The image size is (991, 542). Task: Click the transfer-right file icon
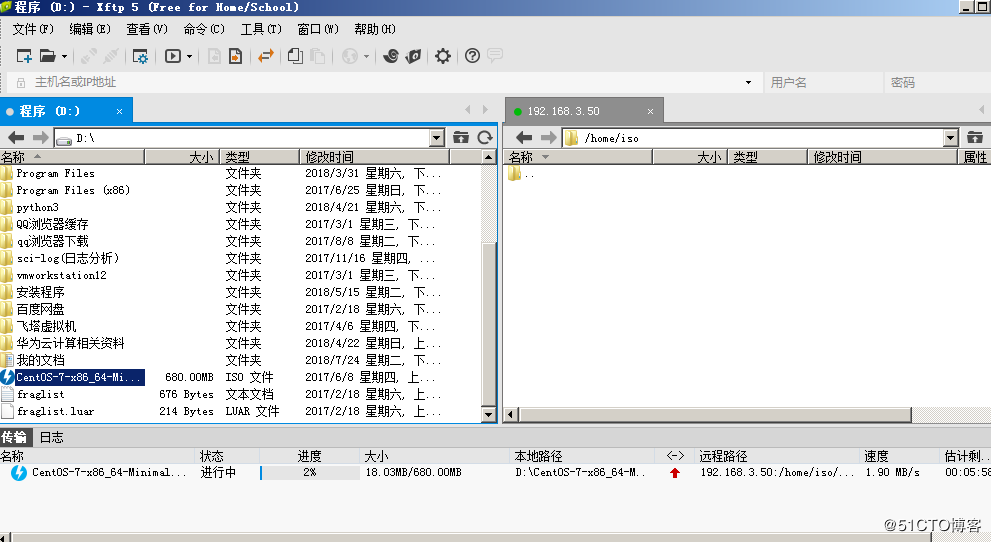tap(235, 56)
